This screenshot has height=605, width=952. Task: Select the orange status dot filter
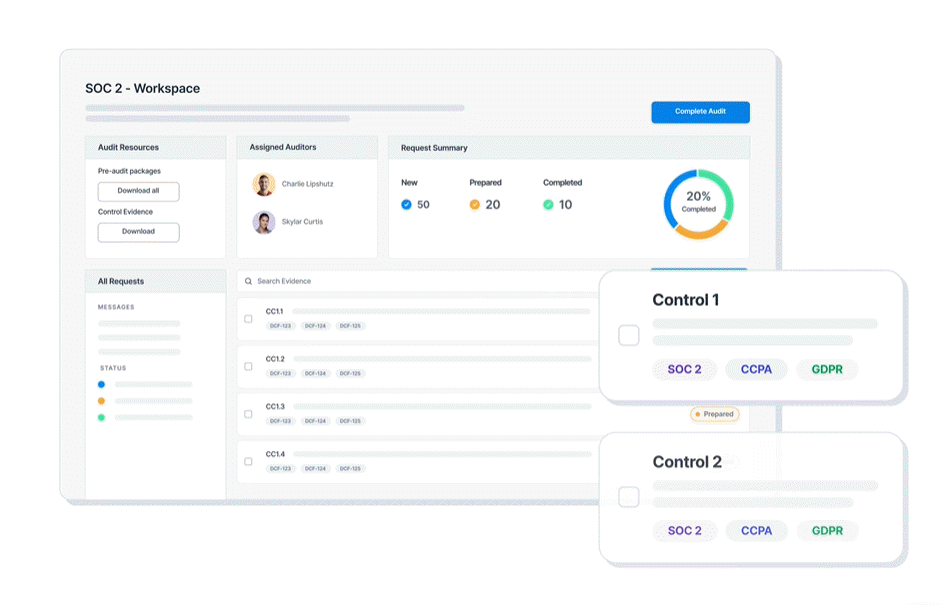pos(101,401)
